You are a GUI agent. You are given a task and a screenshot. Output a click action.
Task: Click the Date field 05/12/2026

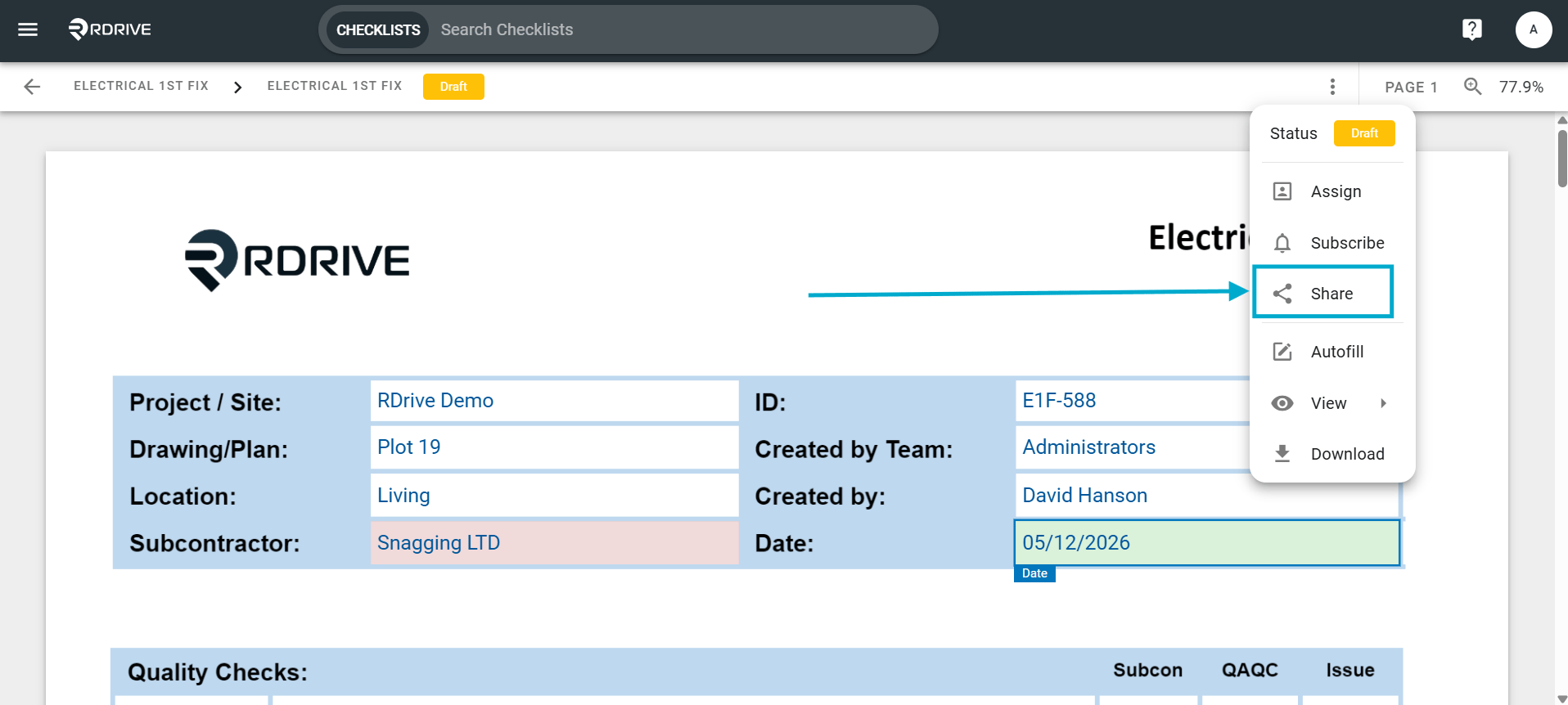(1207, 543)
